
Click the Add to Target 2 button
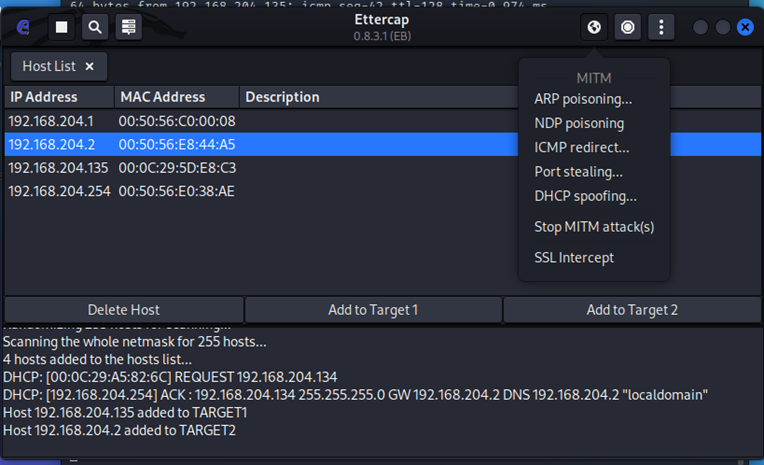point(632,310)
